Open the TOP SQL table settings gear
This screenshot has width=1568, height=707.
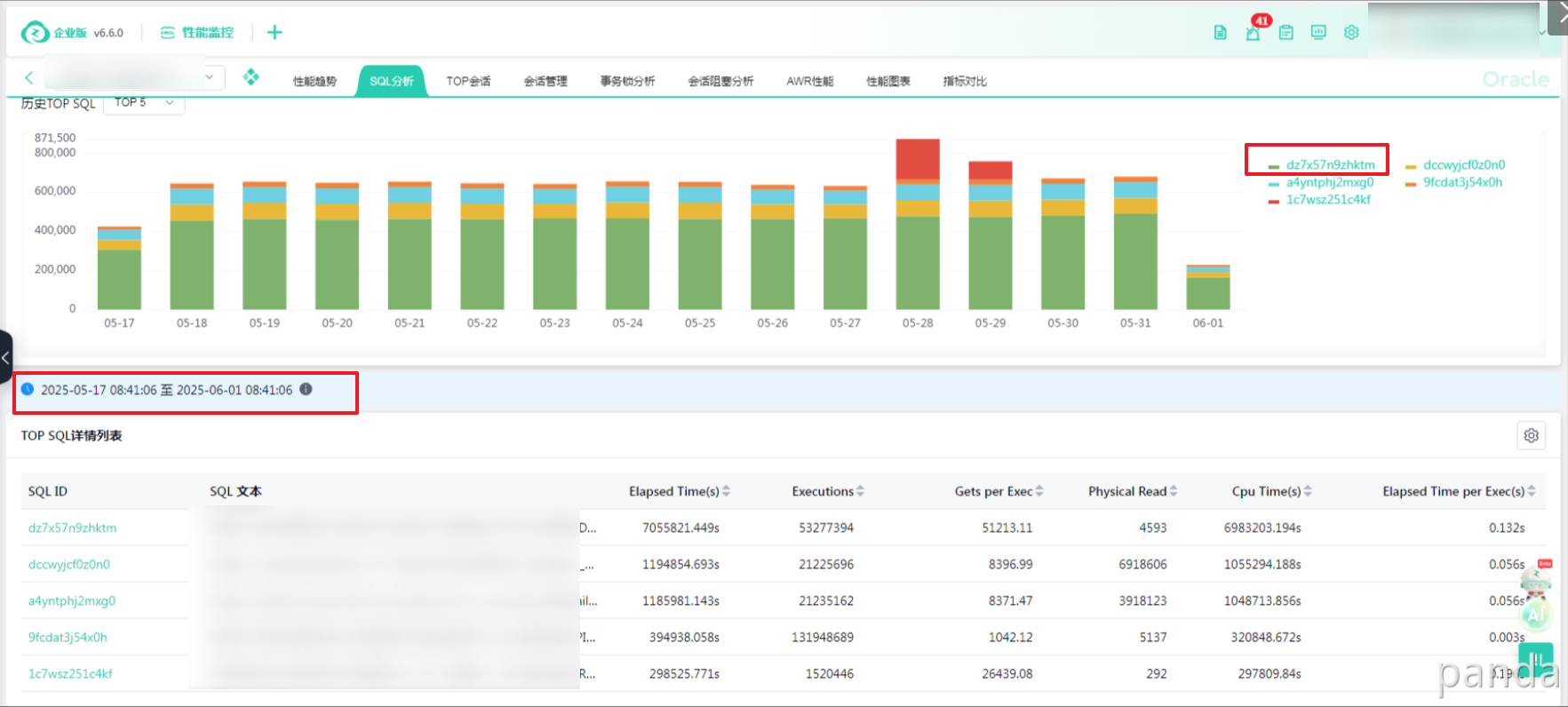coord(1531,435)
